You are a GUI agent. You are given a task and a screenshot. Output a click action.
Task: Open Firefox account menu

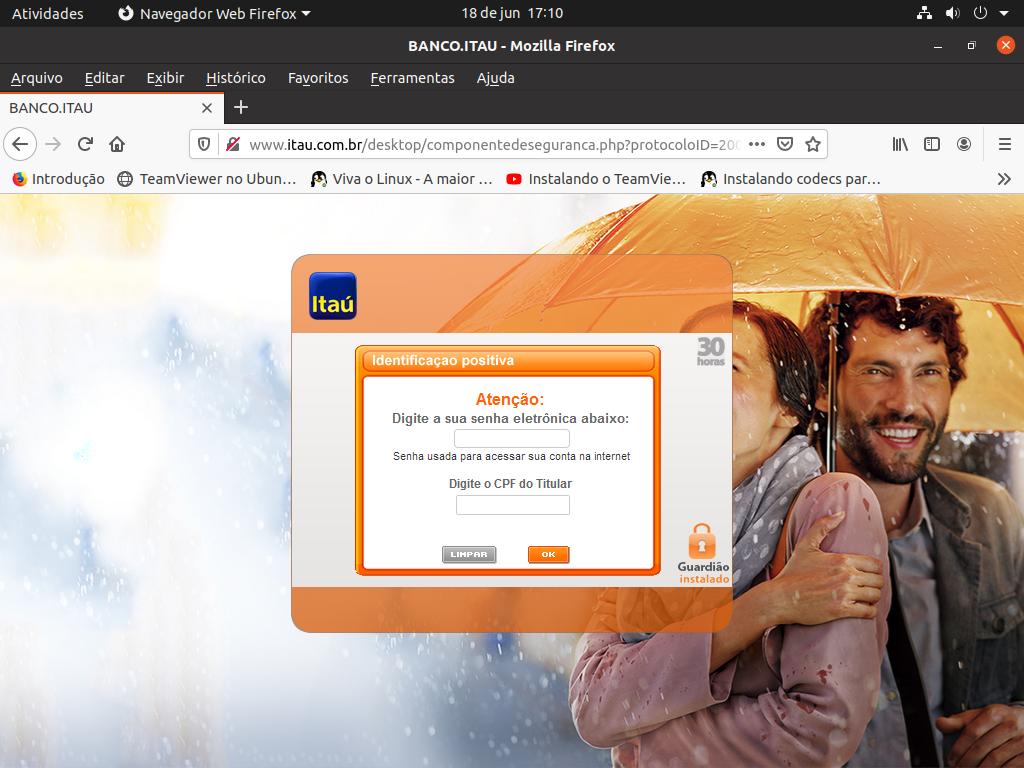[964, 144]
